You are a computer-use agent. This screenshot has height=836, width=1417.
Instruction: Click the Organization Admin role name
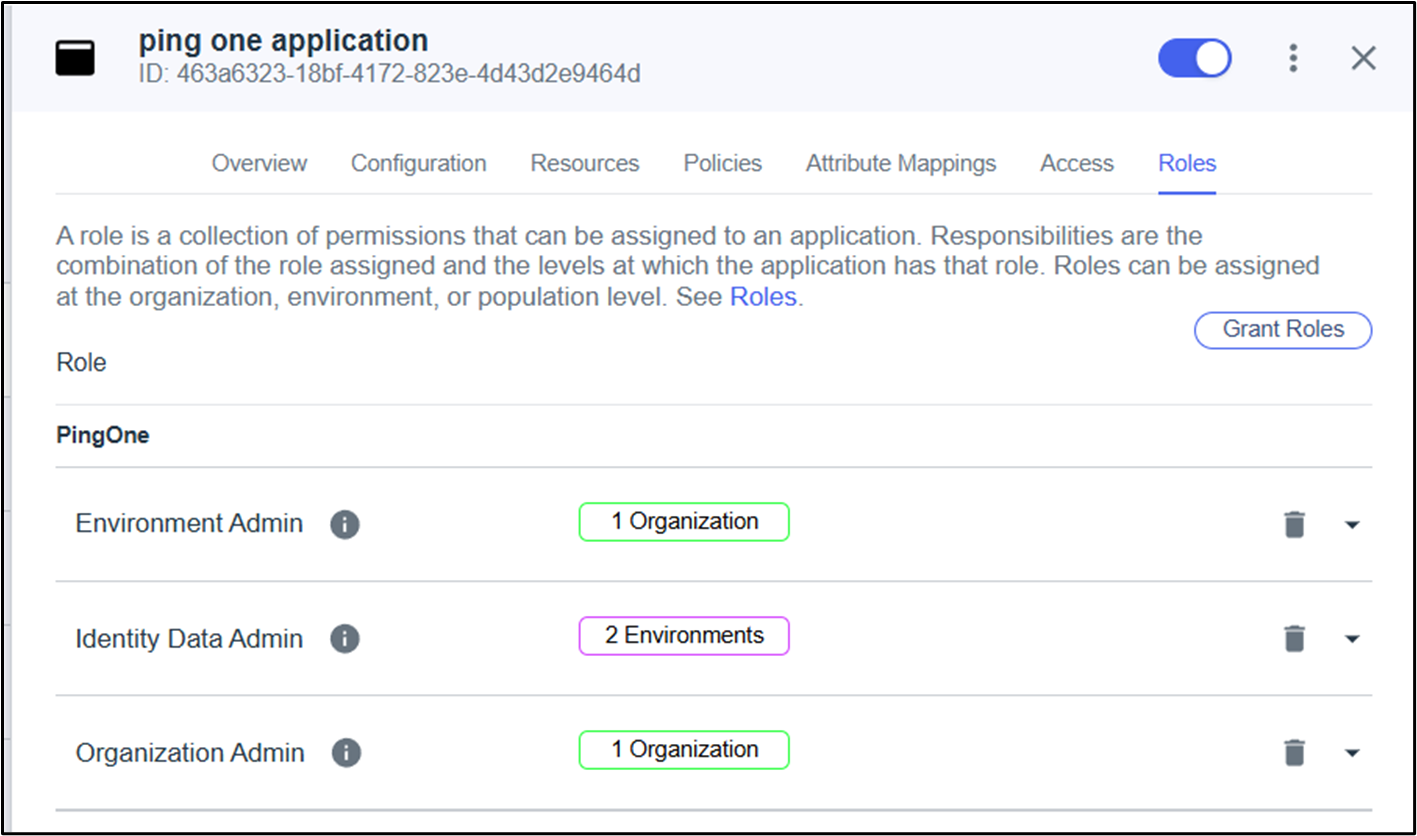[x=190, y=752]
